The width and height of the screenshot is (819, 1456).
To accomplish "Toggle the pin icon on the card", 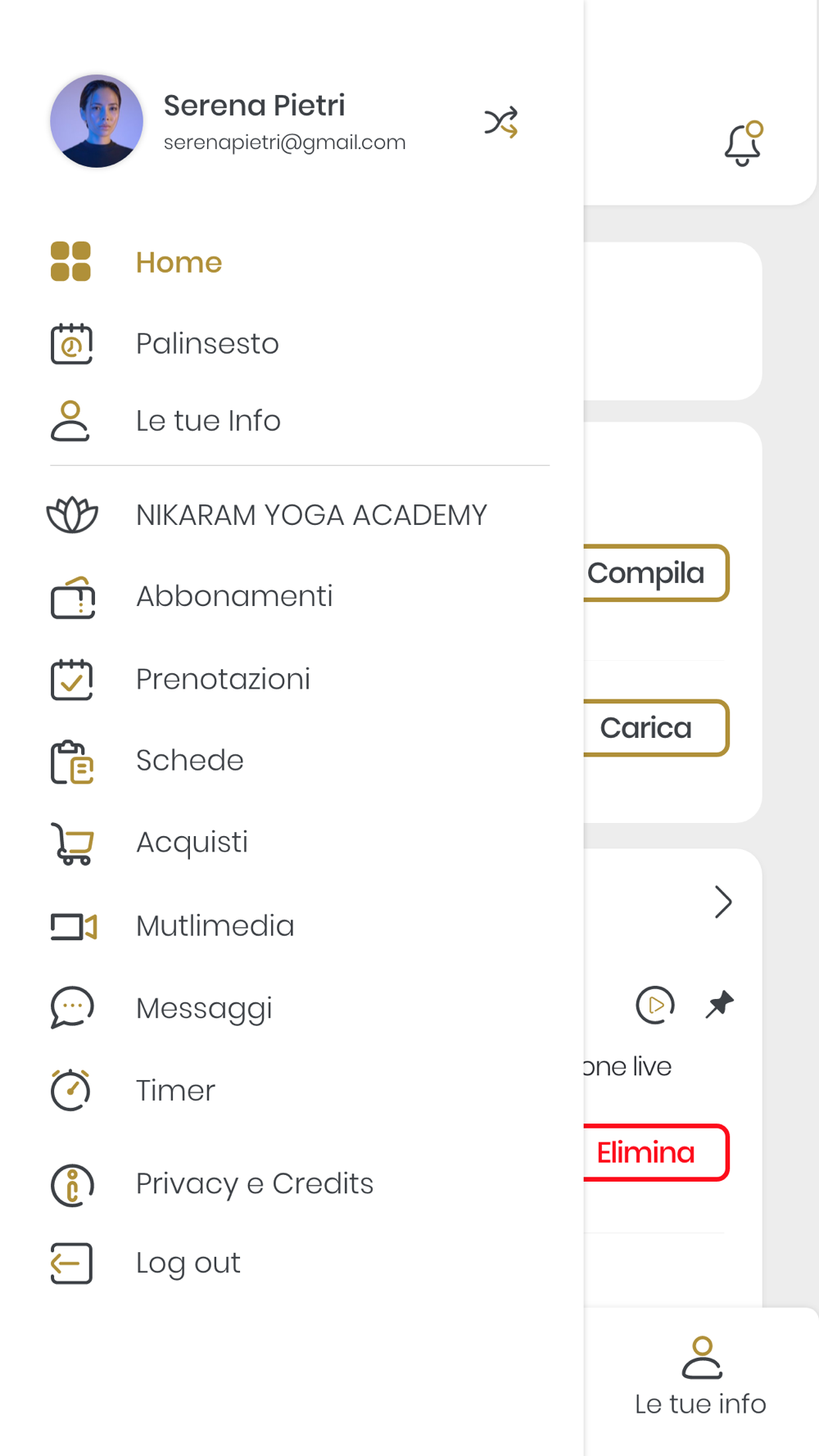I will 719,1004.
